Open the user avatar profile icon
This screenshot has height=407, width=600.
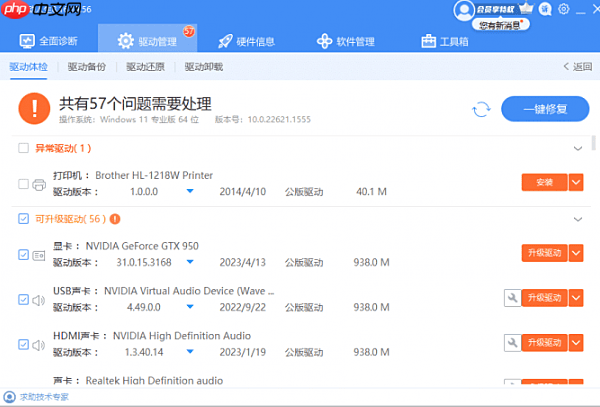click(x=463, y=10)
